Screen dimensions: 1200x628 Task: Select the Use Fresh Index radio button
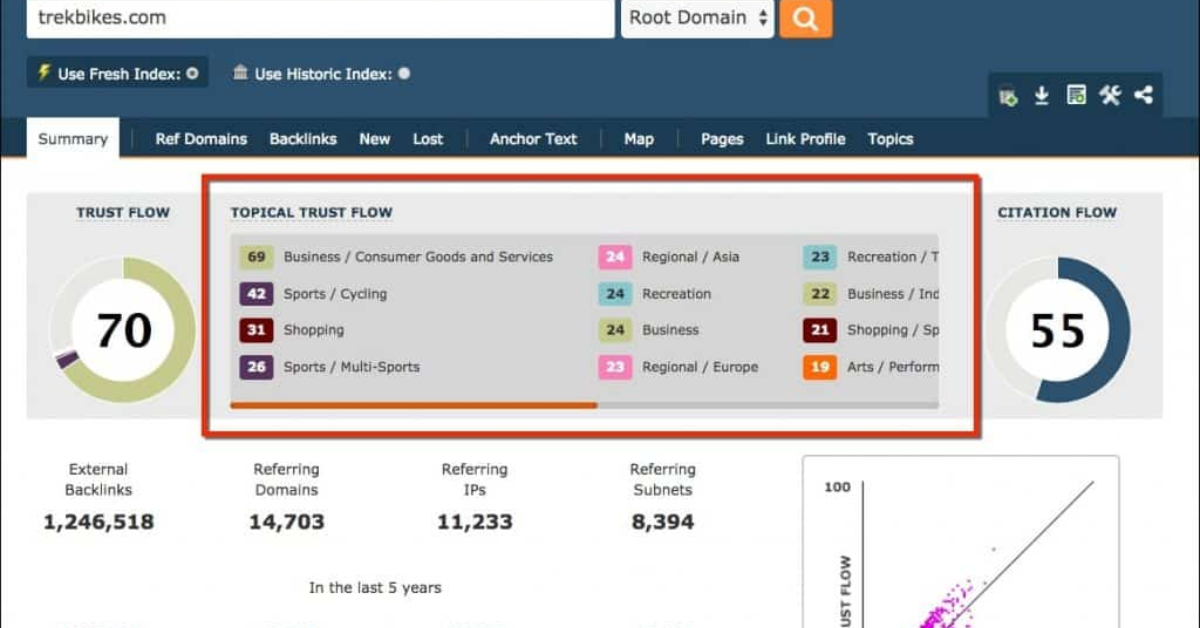point(192,74)
